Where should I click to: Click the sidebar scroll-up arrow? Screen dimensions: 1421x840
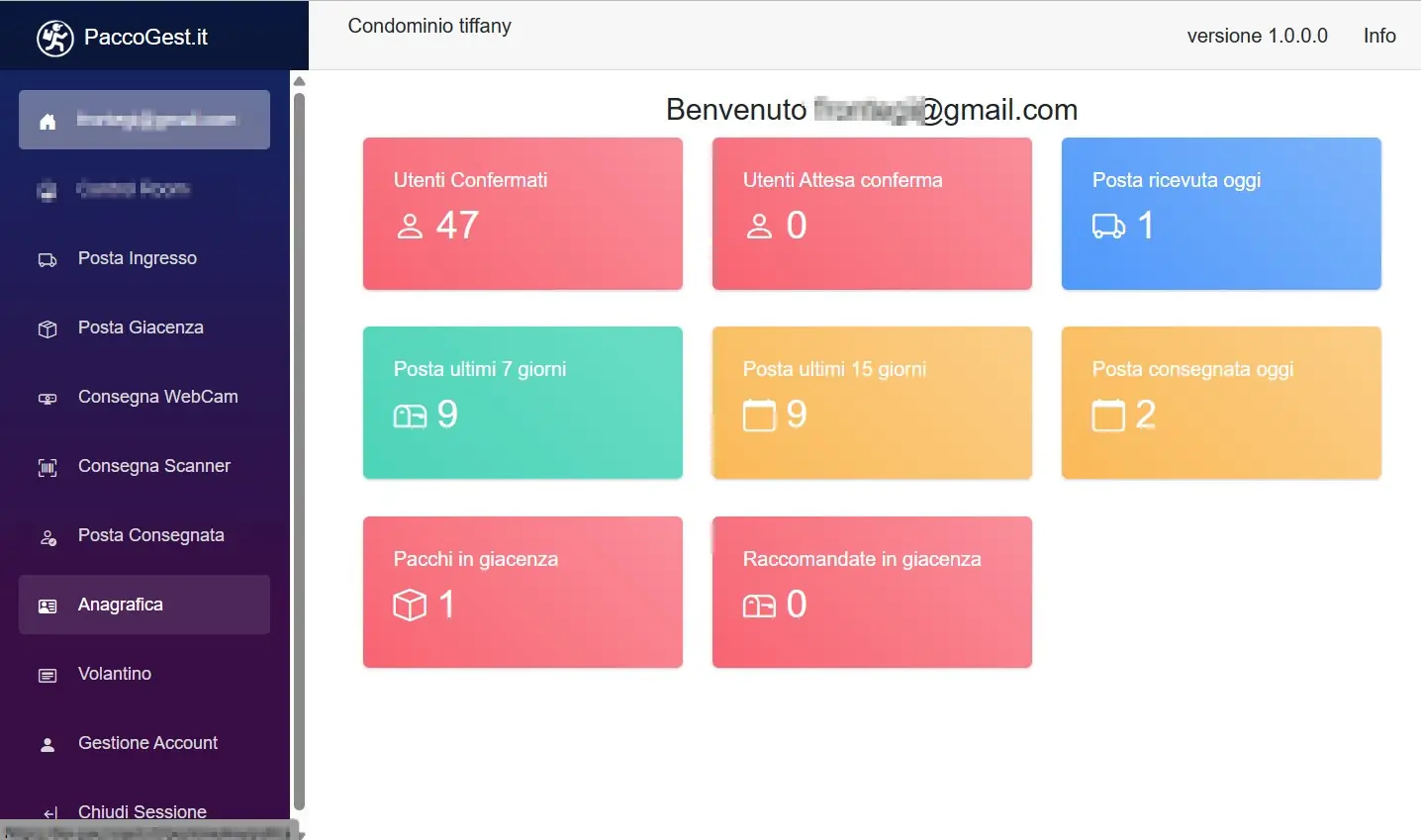pos(299,81)
